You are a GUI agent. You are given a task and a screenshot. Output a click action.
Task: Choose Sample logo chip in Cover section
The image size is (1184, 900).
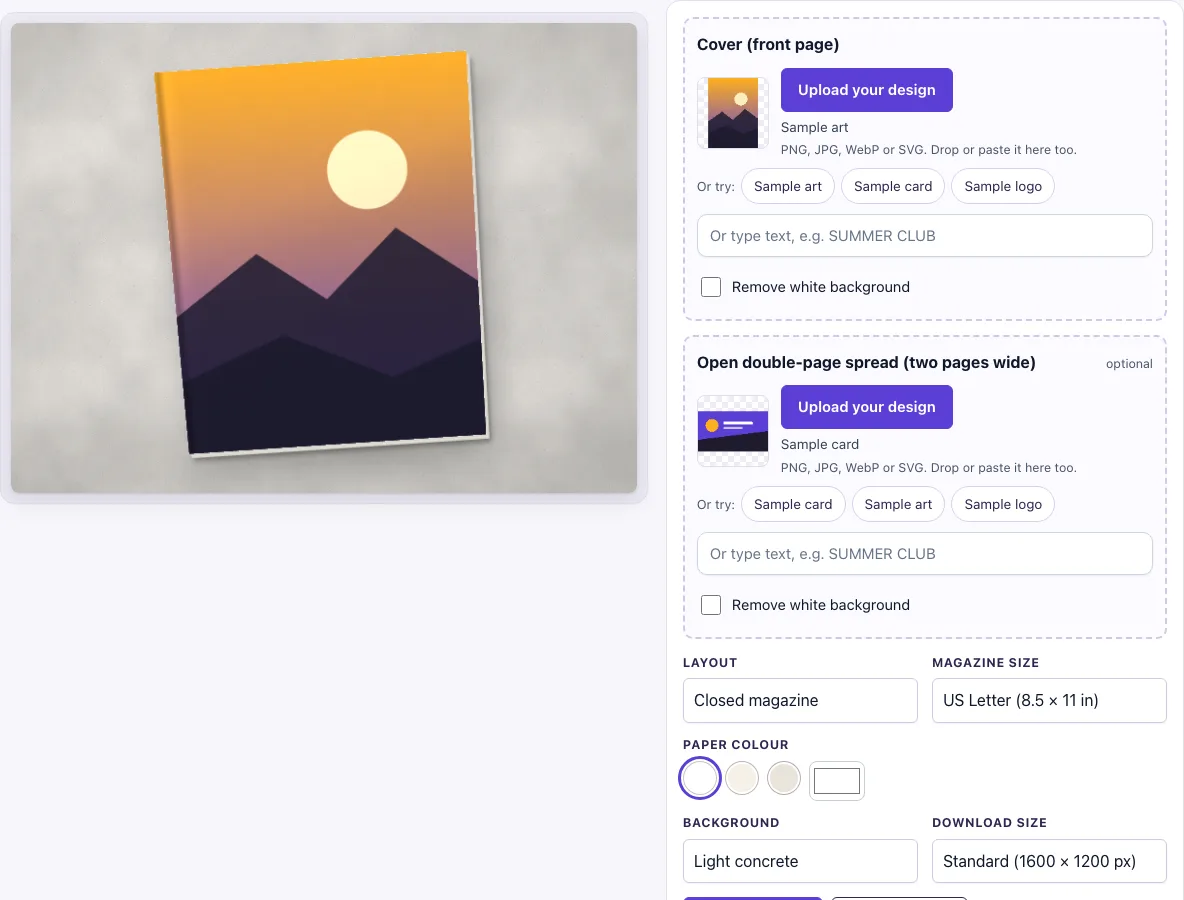[x=1003, y=186]
